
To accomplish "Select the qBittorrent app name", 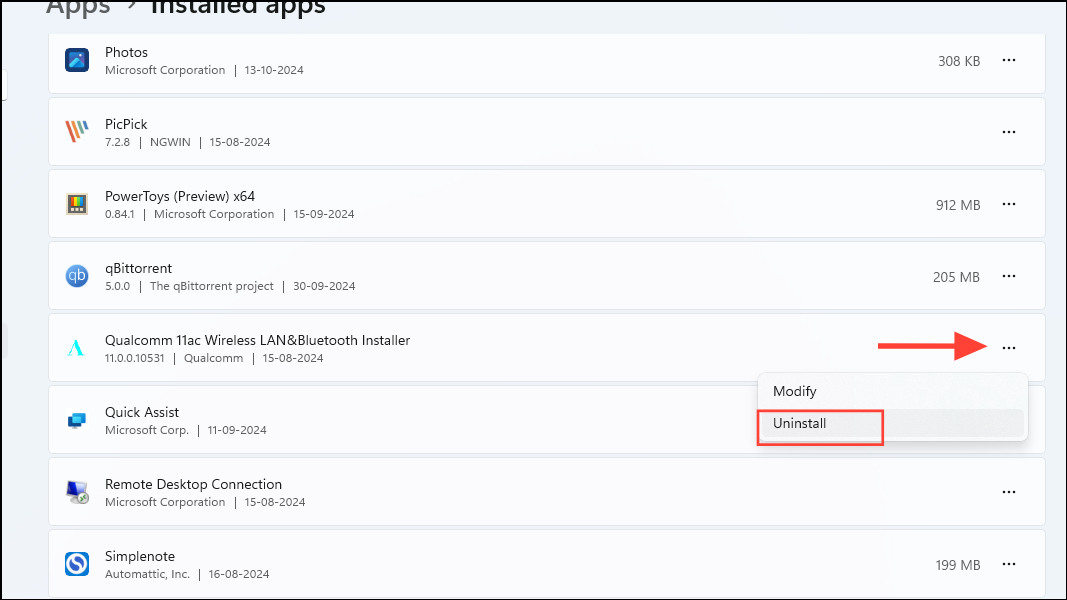I will pyautogui.click(x=138, y=269).
